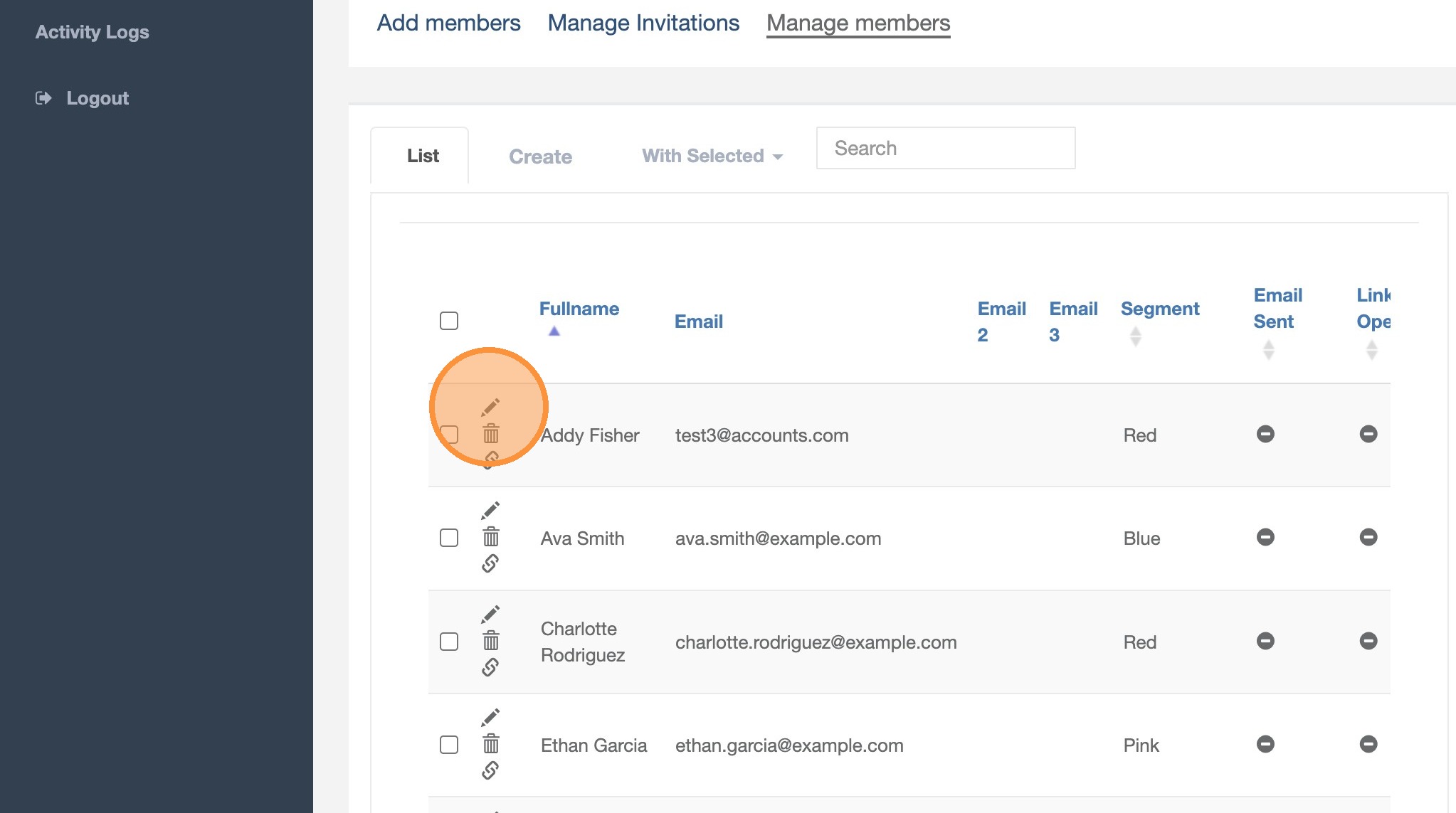This screenshot has width=1456, height=813.
Task: Click edit pencil icon for Addy Fisher
Action: [x=490, y=407]
